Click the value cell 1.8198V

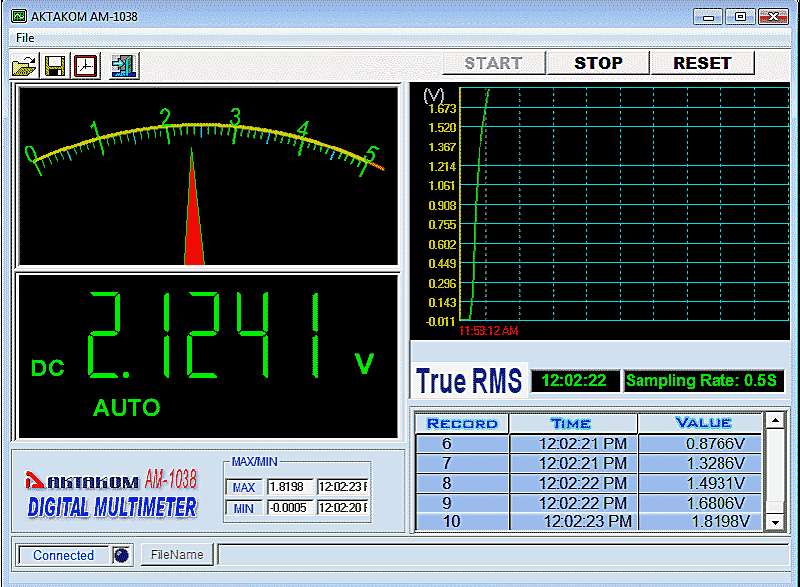coord(701,522)
